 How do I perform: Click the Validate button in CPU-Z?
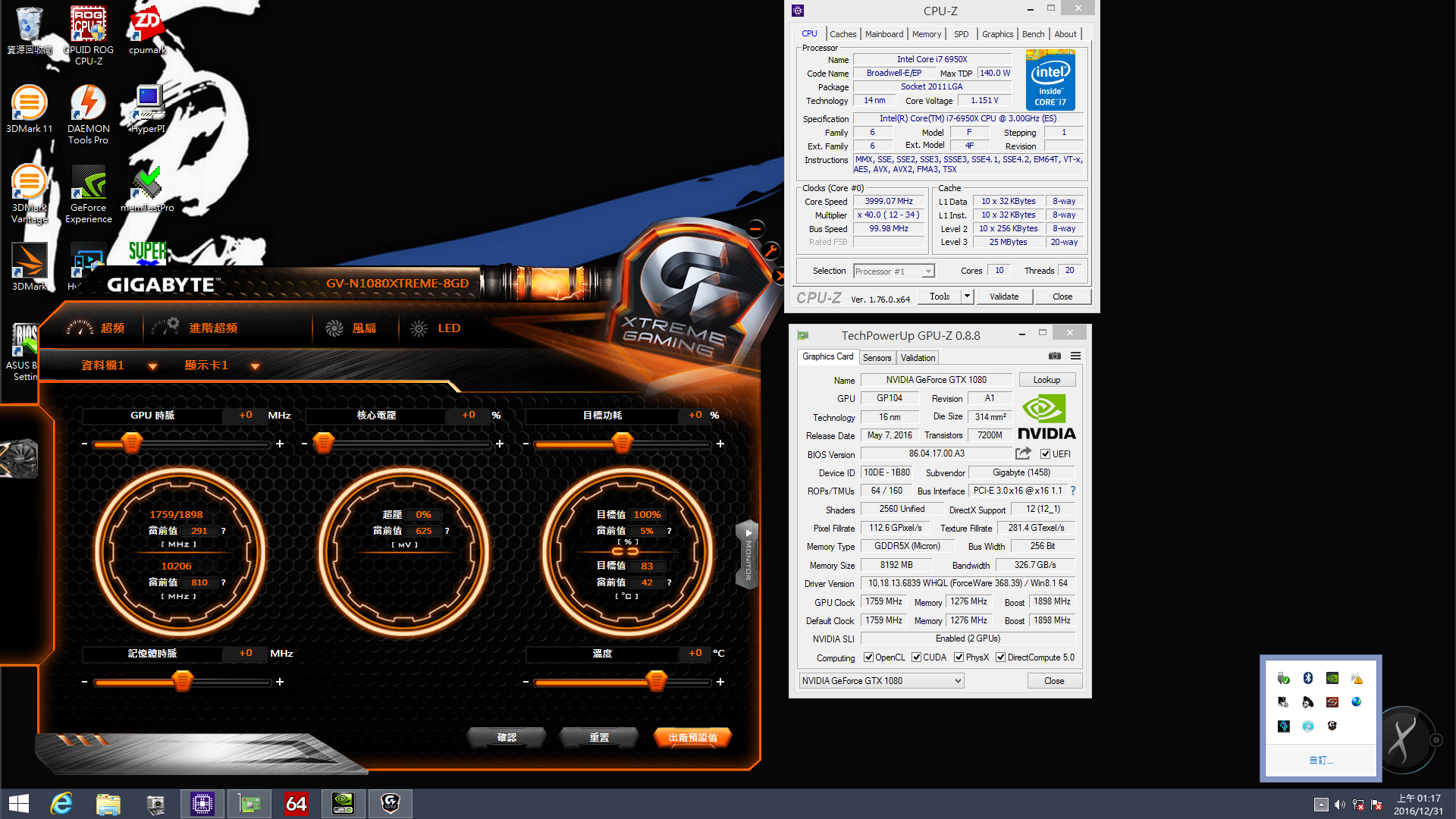1004,297
